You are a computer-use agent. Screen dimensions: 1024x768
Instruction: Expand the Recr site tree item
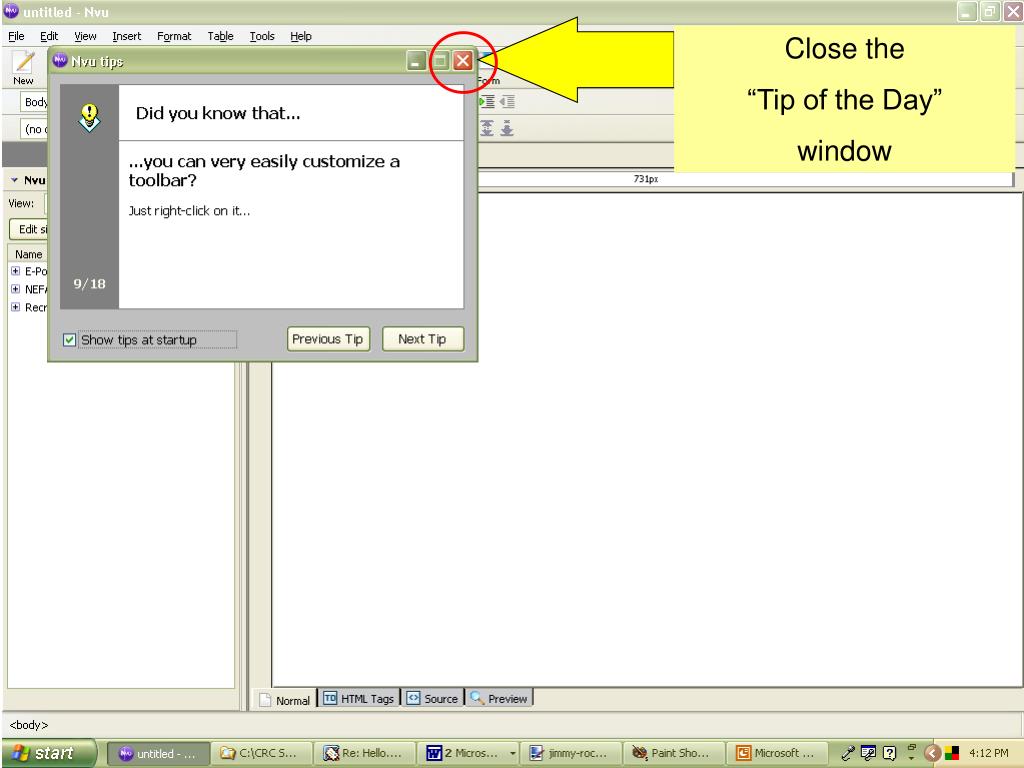16,307
